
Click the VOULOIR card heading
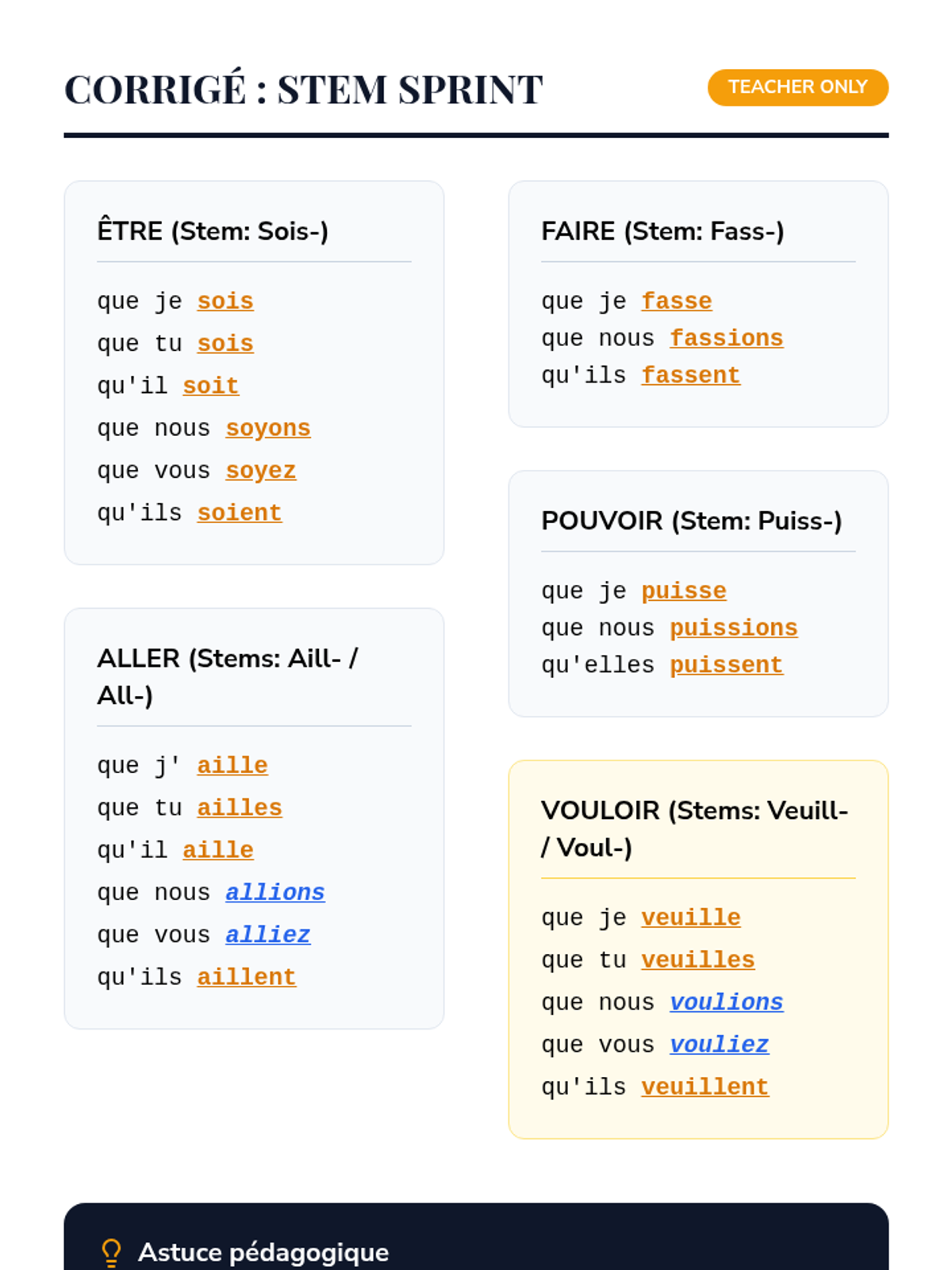coord(694,829)
